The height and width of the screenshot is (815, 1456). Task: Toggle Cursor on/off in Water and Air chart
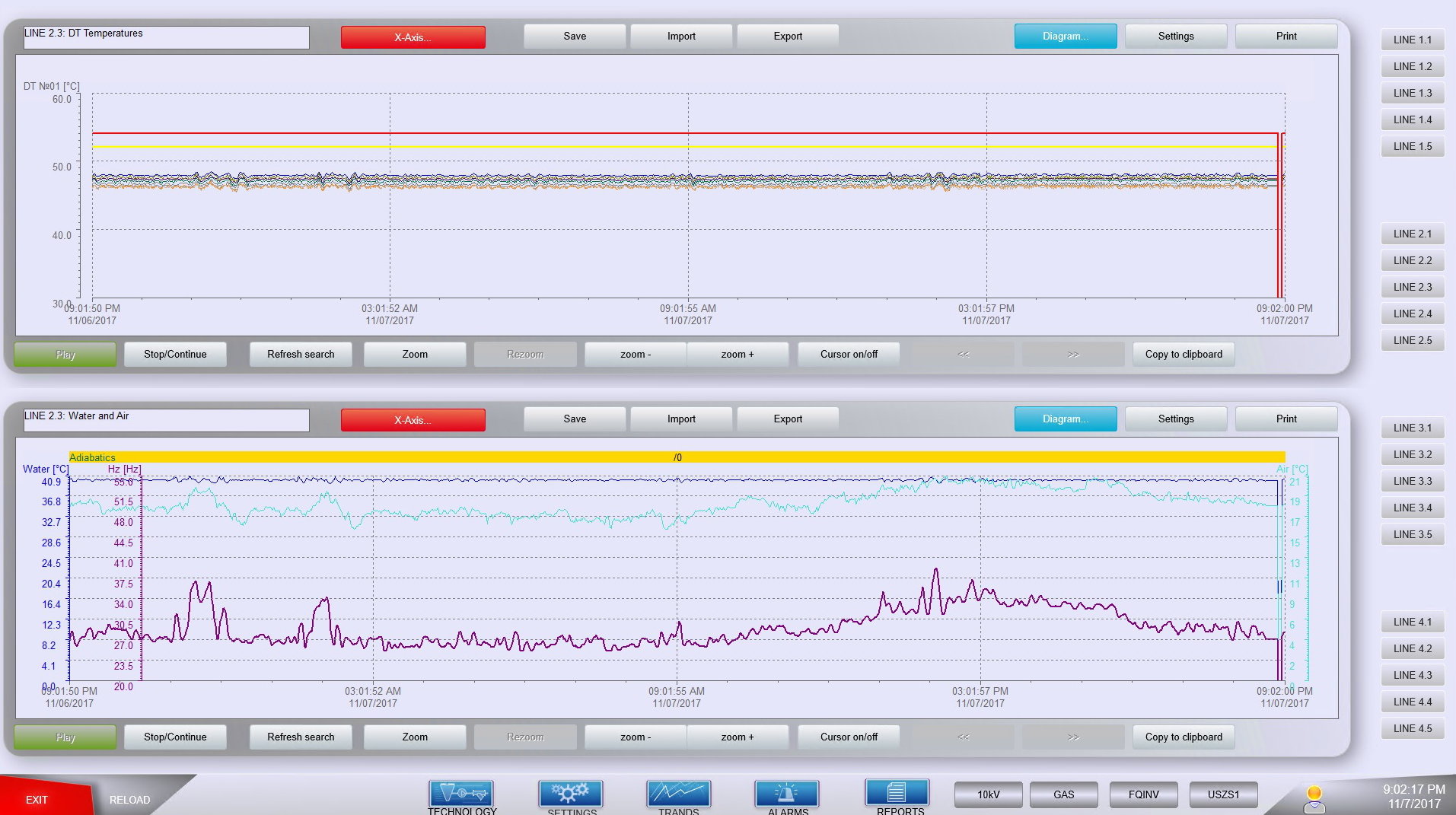tap(849, 737)
